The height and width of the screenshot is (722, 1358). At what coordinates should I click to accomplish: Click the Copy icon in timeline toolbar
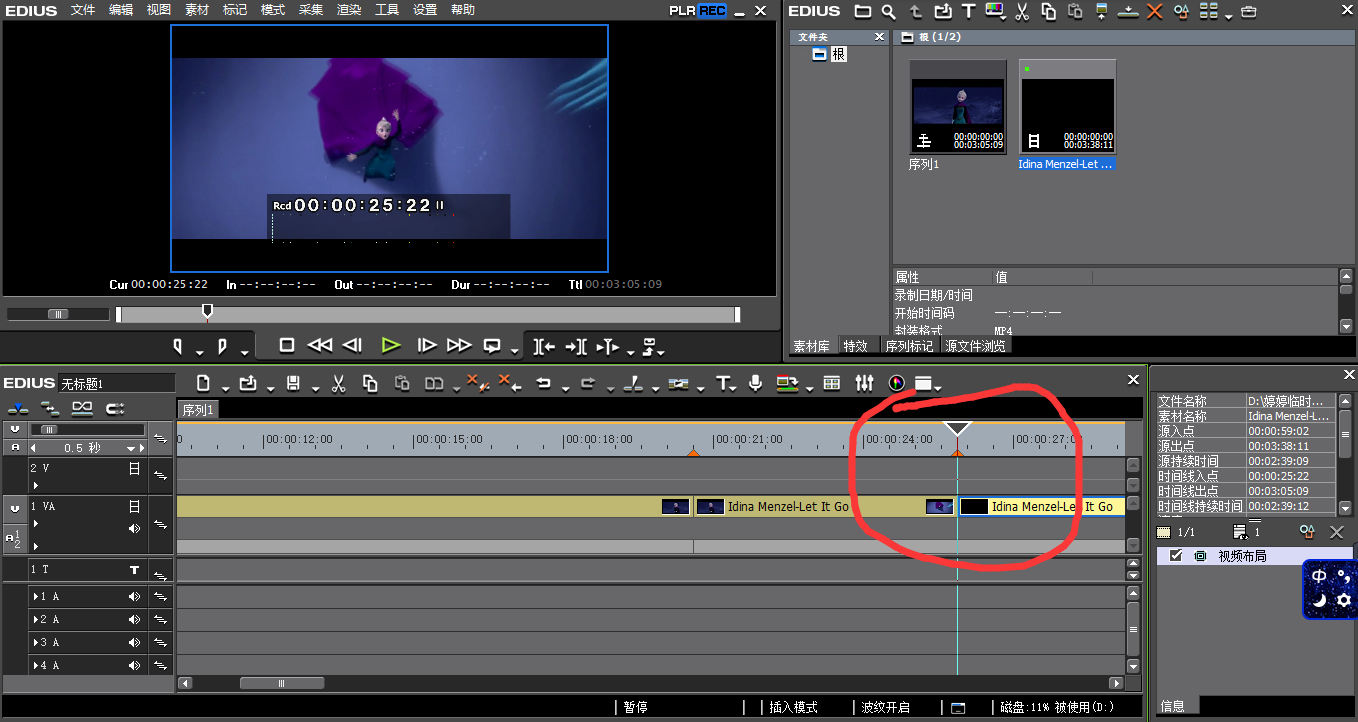coord(370,383)
